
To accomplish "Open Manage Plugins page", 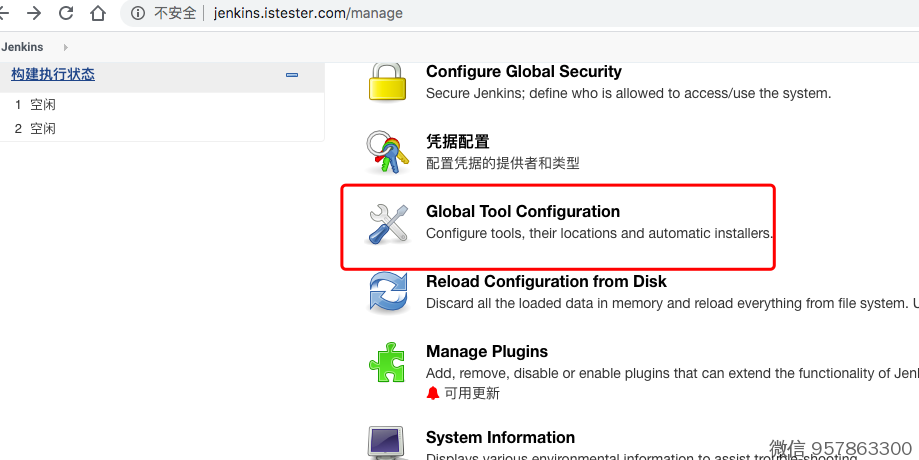I will [x=487, y=351].
